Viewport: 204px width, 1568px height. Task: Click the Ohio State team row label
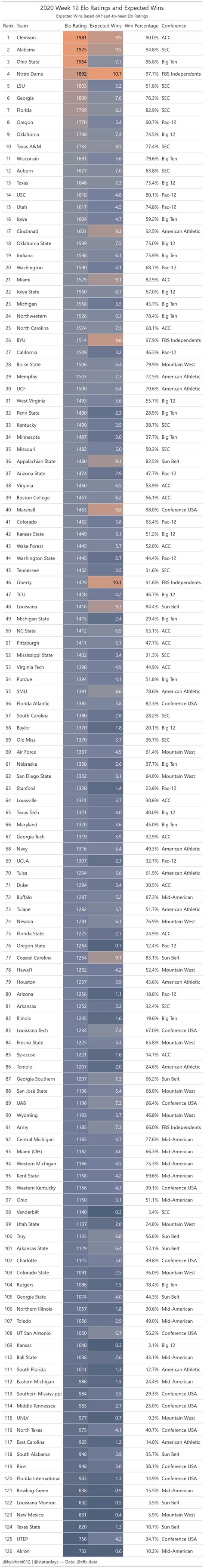[x=28, y=62]
